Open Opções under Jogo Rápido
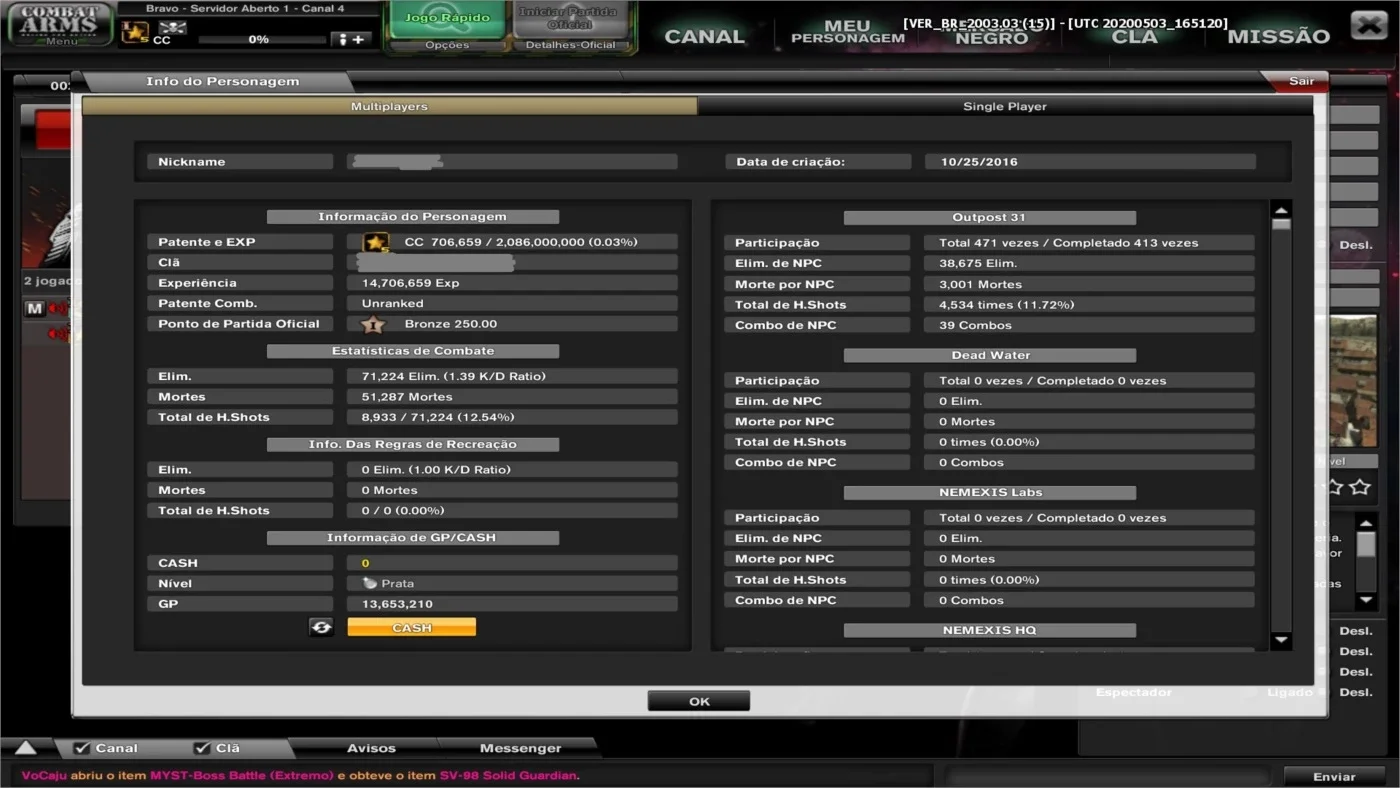1400x788 pixels. [x=447, y=45]
